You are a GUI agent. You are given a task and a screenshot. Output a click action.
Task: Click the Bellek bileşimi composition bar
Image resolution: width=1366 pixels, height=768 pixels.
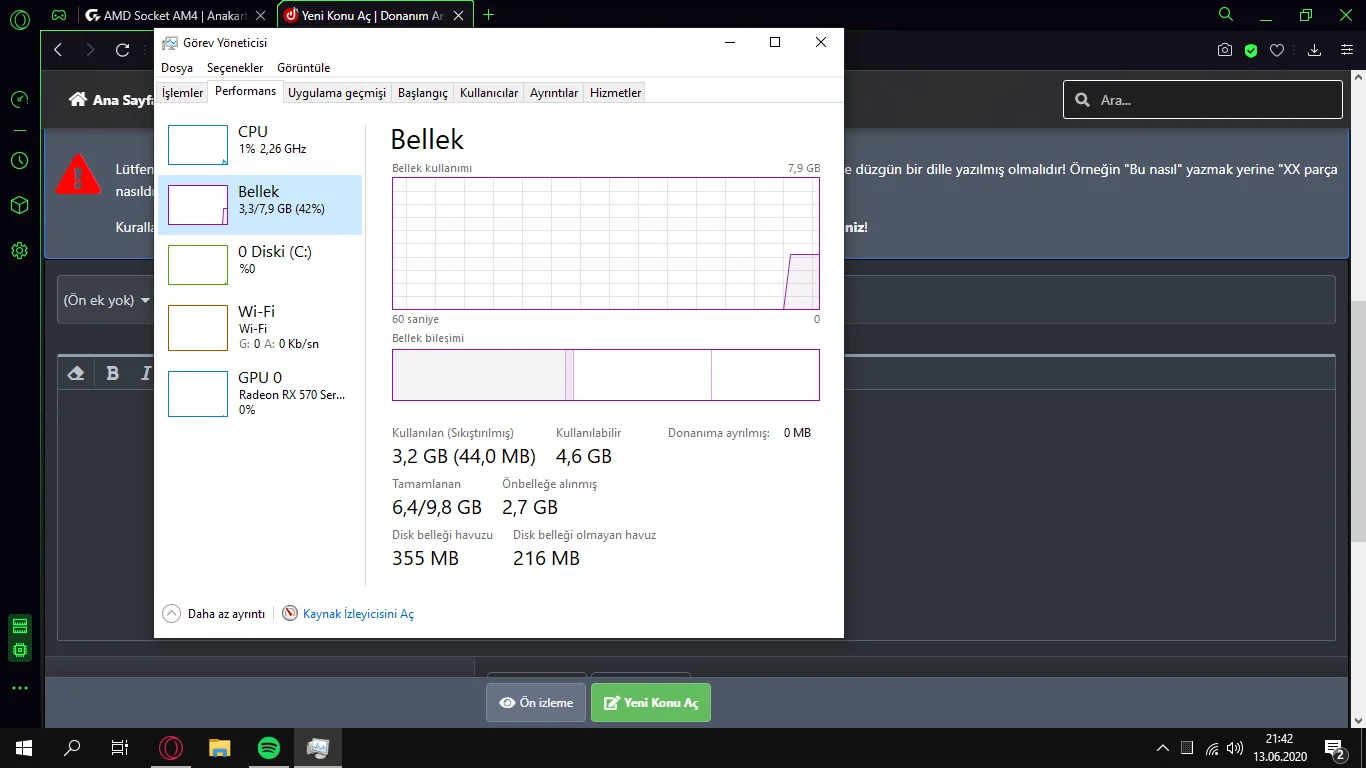pyautogui.click(x=606, y=375)
